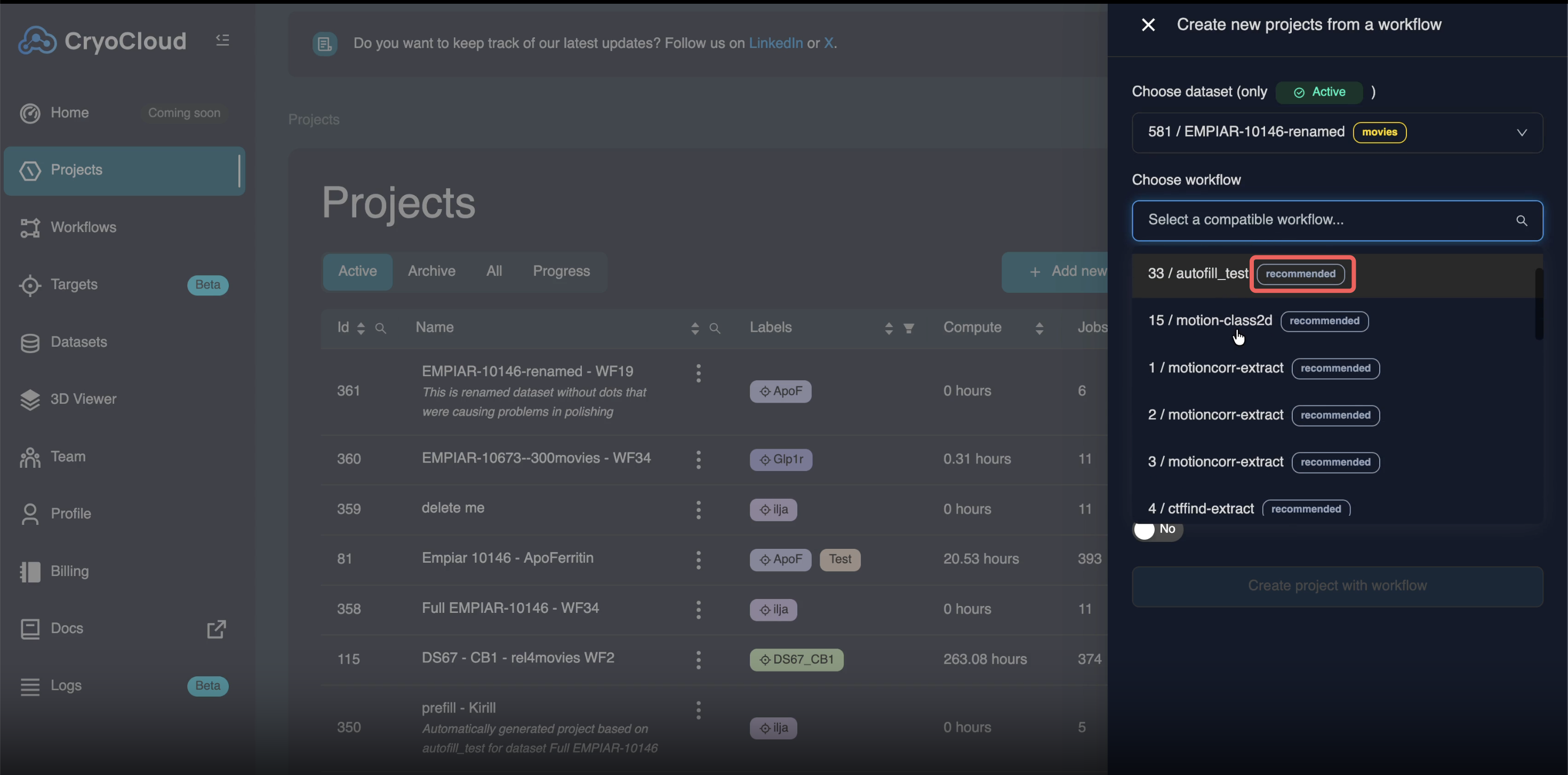The image size is (1568, 775).
Task: Open Docs external link icon
Action: point(216,629)
